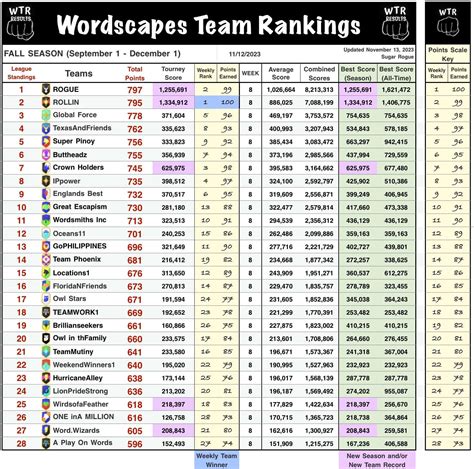The height and width of the screenshot is (469, 474).
Task: Click the TeamMutiny team badge icon
Action: coord(46,352)
